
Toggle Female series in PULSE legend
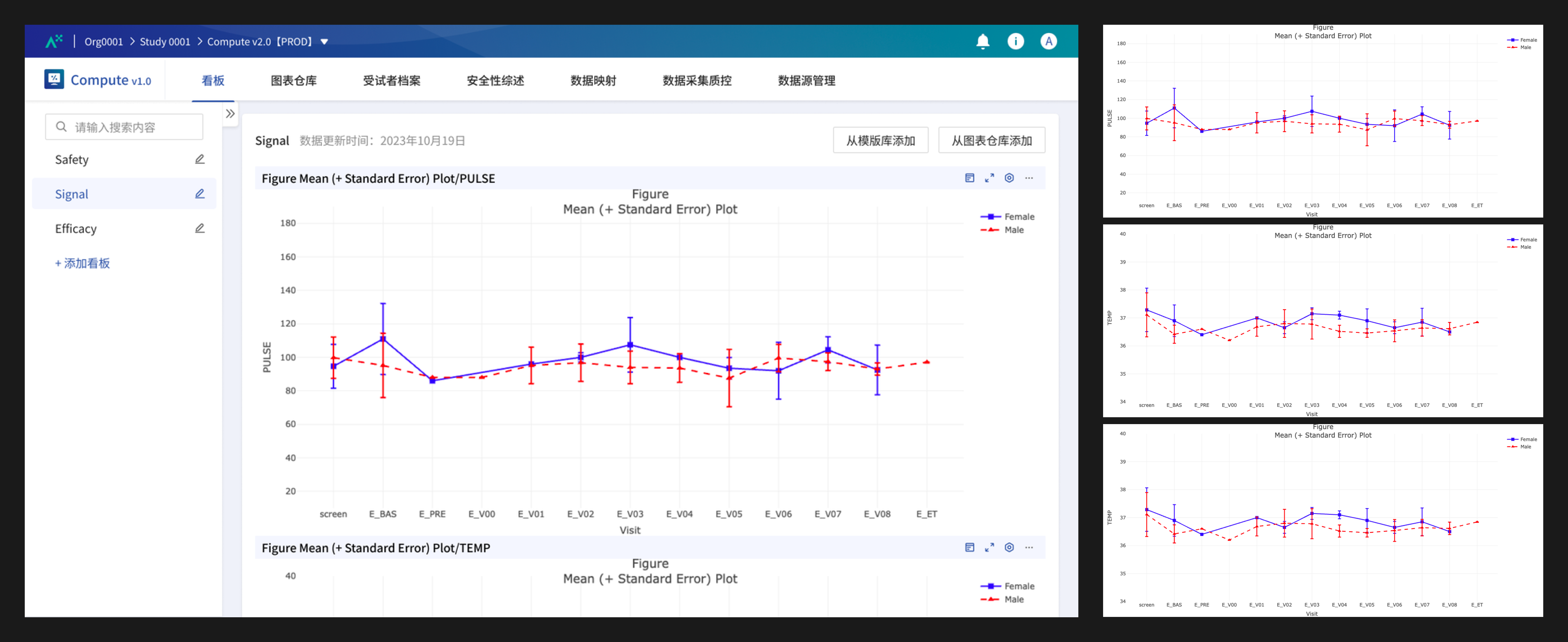(x=1008, y=217)
